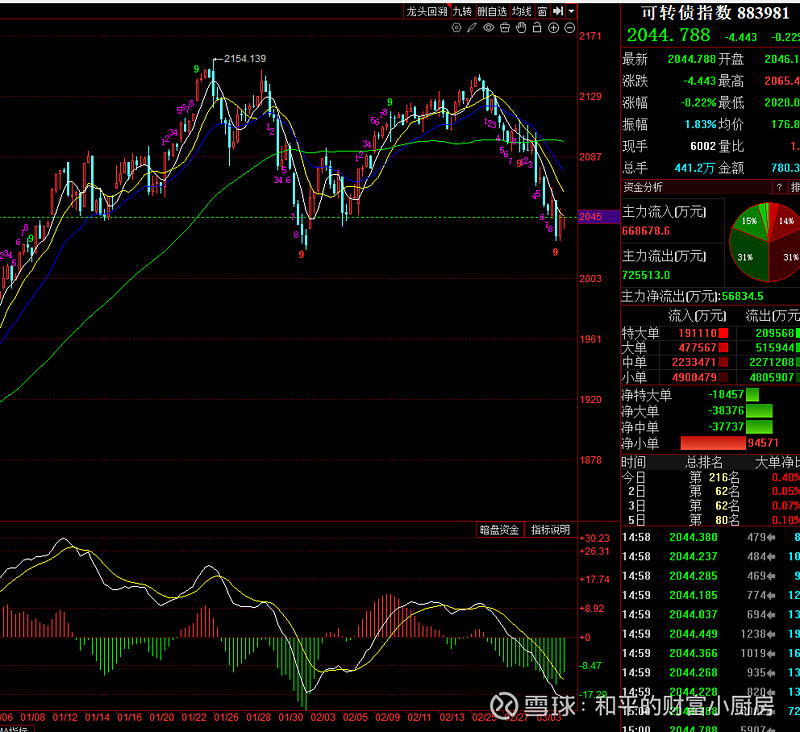Select the drawing pen tool icon
800x732 pixels.
pos(471,27)
